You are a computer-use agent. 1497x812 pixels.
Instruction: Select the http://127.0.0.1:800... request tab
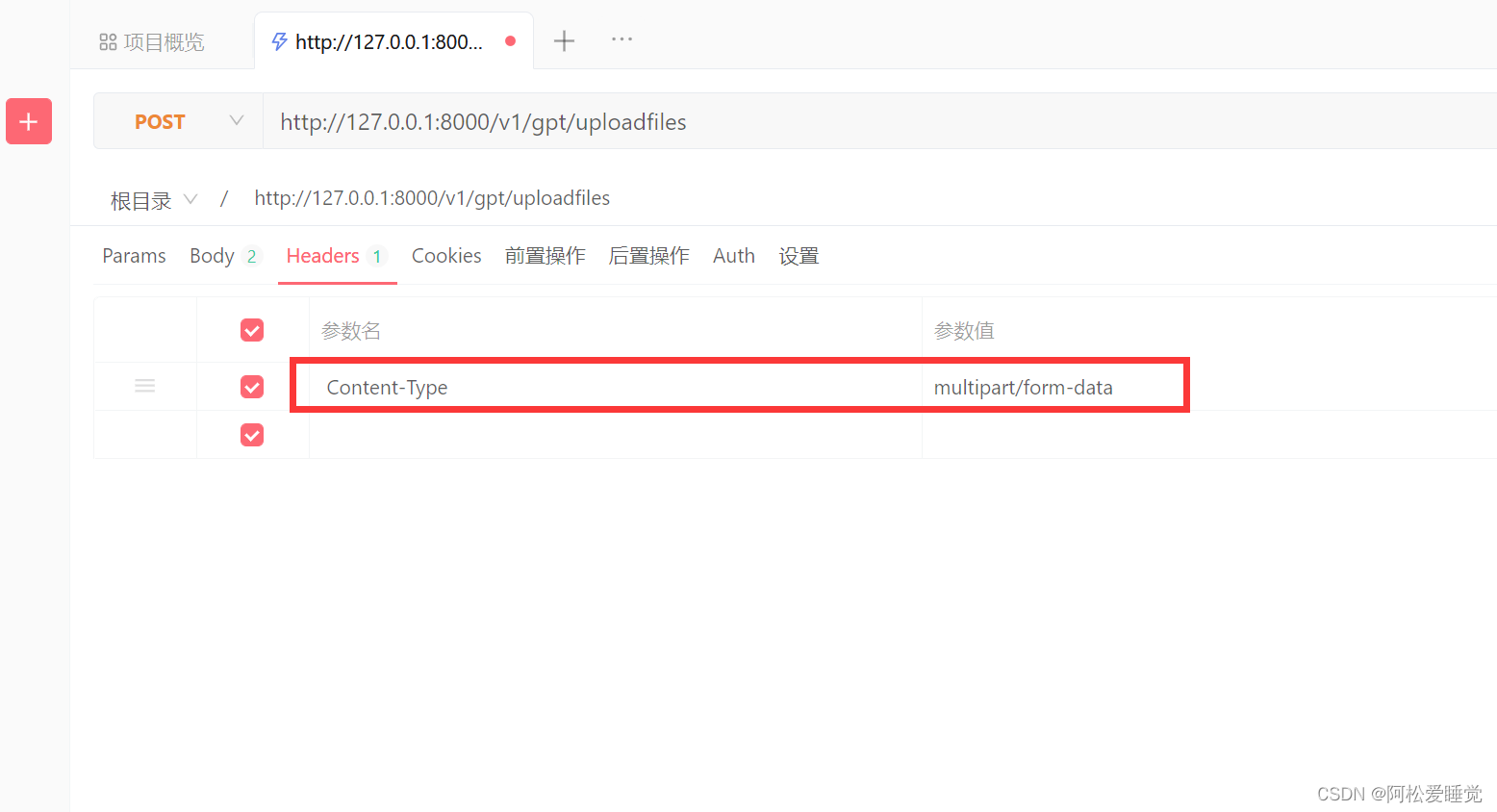393,41
